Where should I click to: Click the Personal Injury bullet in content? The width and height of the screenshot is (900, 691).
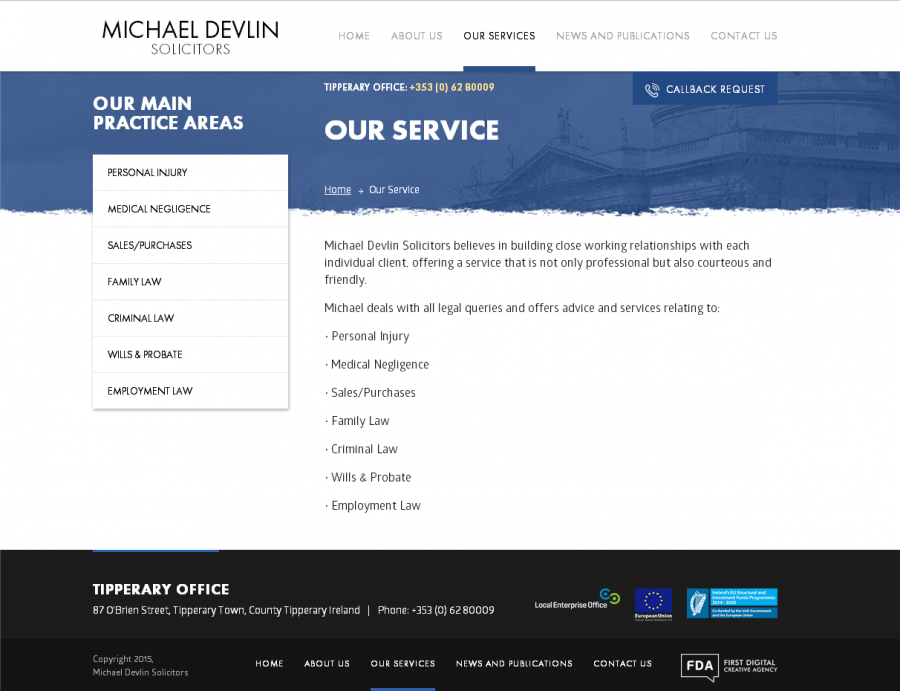(x=367, y=336)
